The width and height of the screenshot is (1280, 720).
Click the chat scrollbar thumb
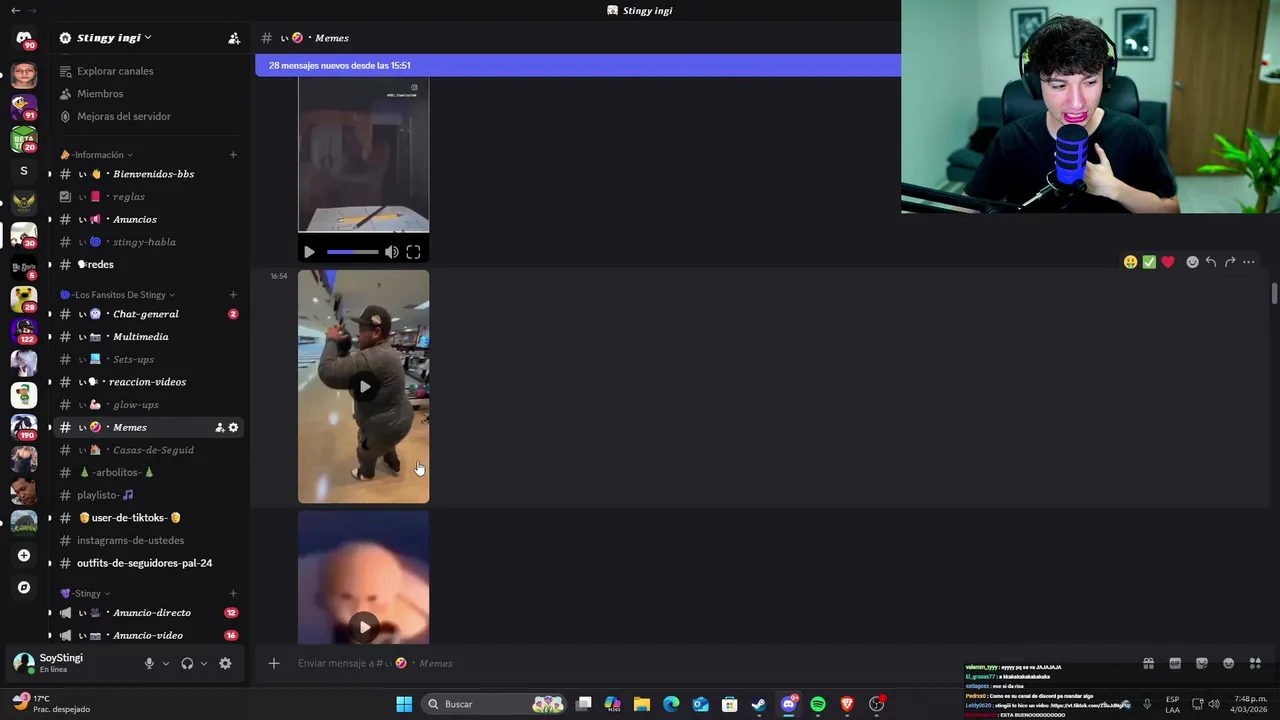click(x=1274, y=294)
